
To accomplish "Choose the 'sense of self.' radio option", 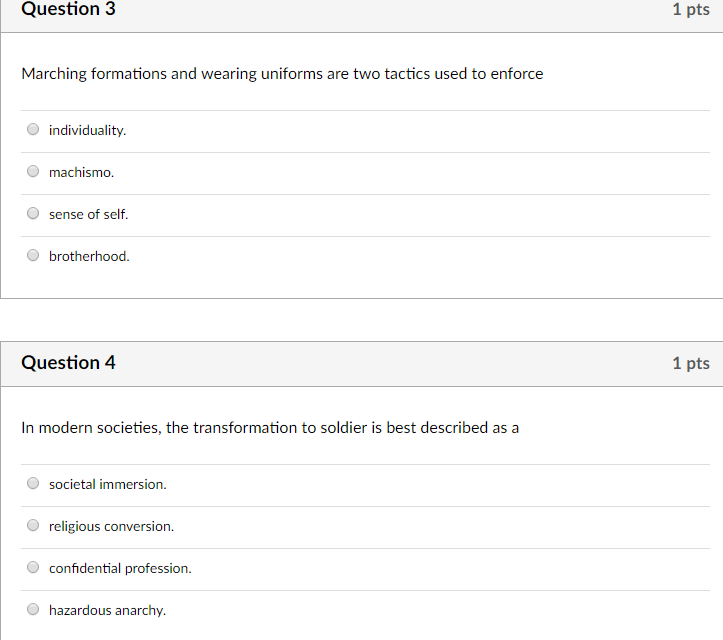I will [33, 213].
